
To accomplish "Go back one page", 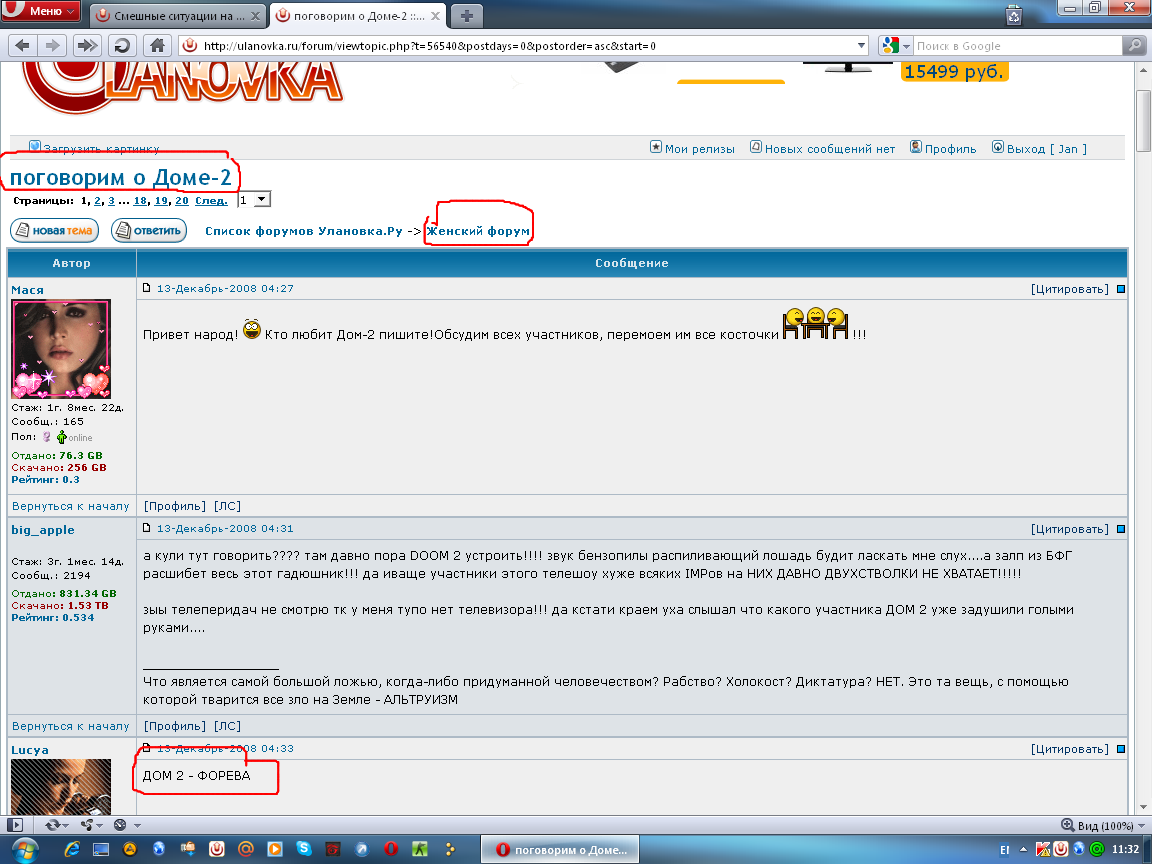I will click(23, 46).
